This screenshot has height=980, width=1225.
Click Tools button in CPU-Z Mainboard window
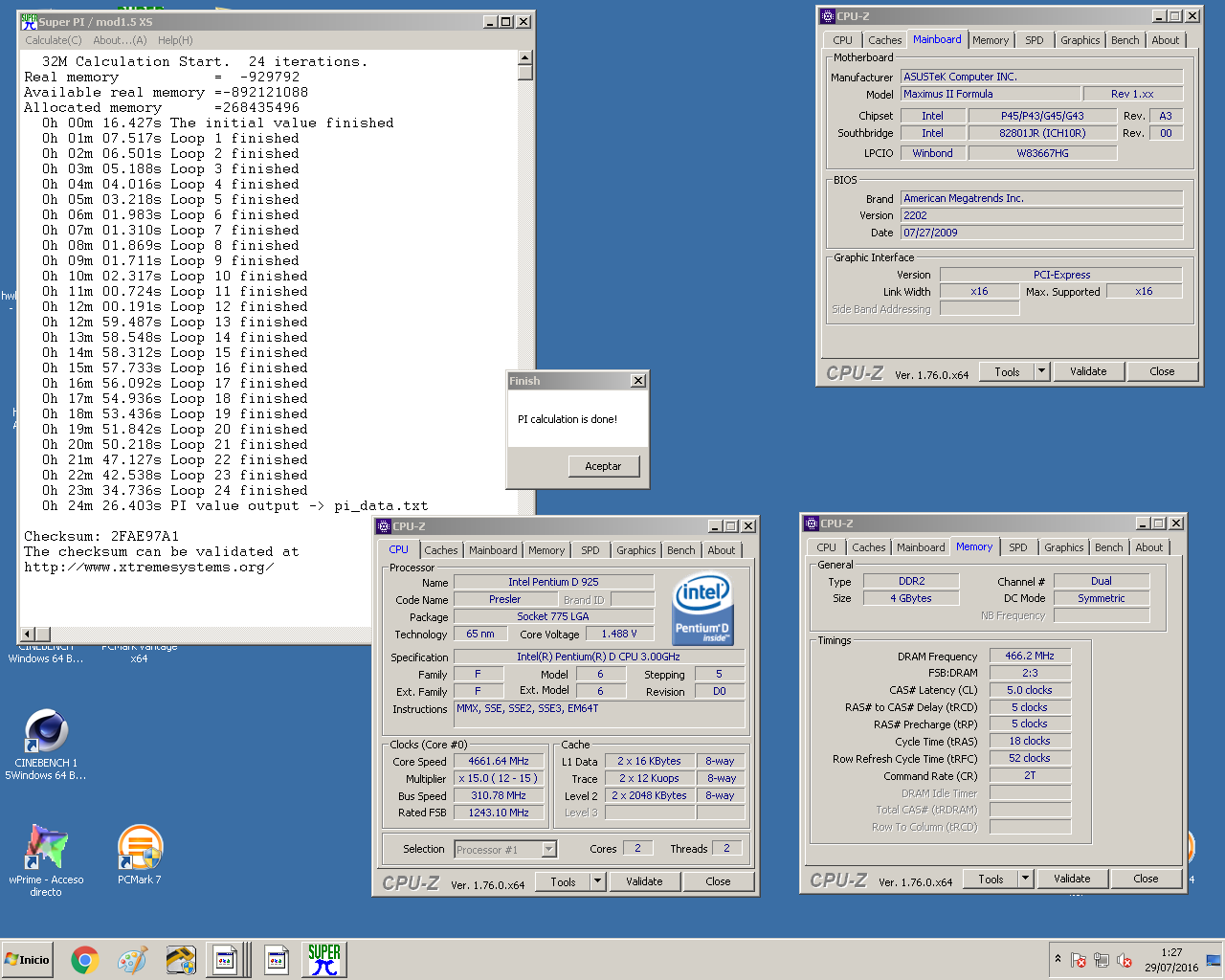[1007, 371]
